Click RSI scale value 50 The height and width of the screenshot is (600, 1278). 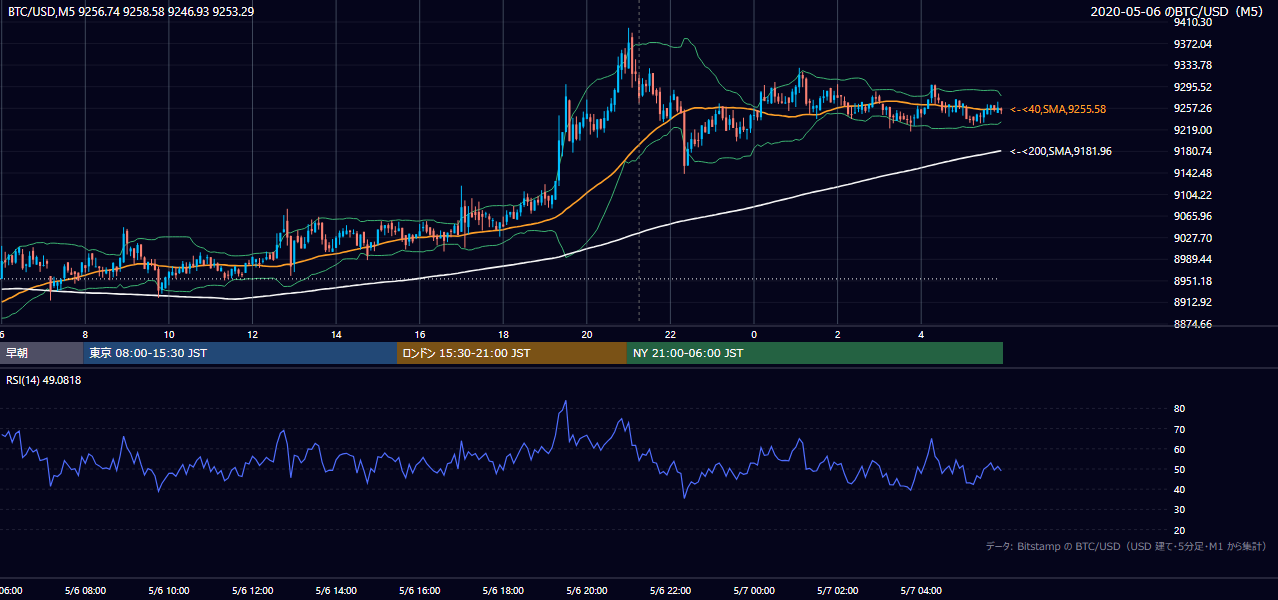pos(1179,469)
